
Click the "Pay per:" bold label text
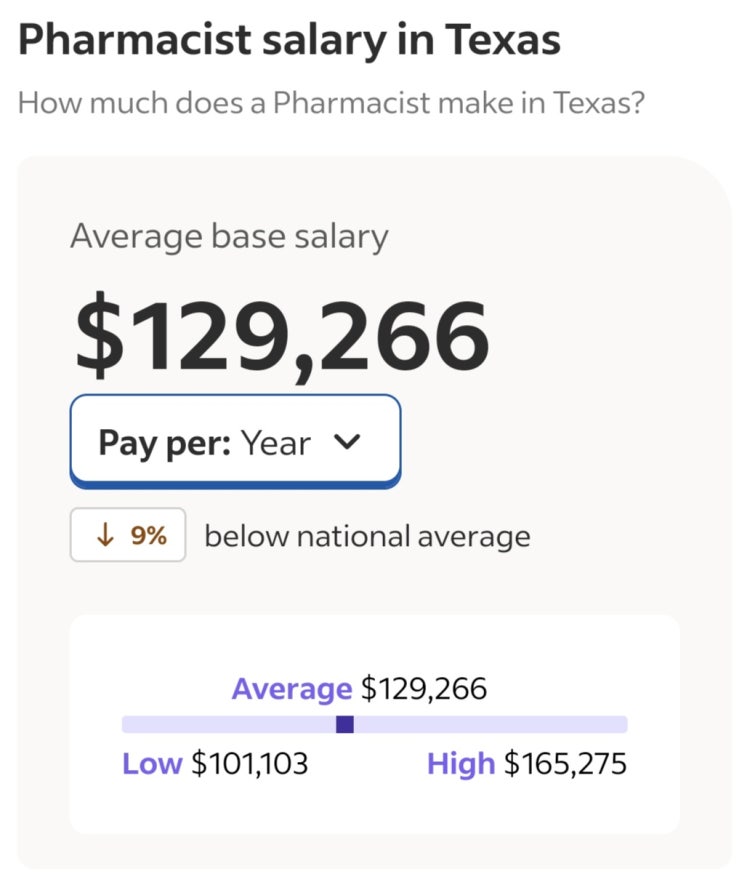click(164, 442)
